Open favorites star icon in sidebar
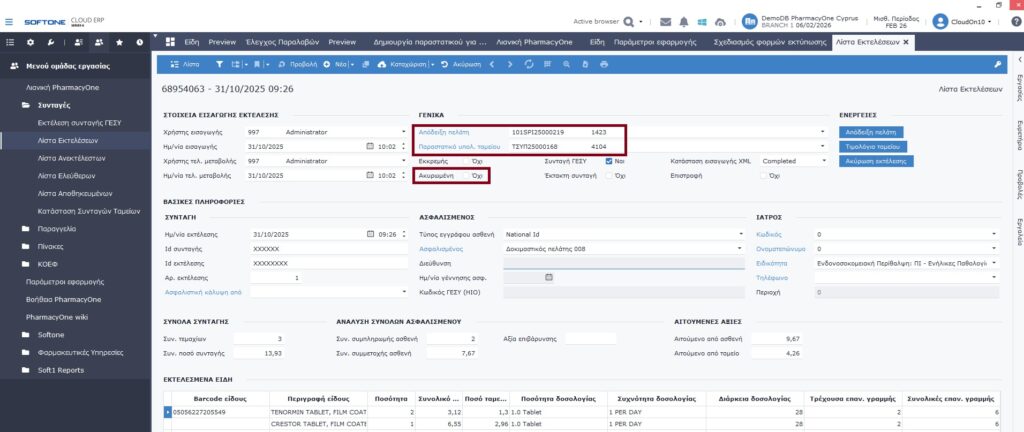Screen dimensions: 1024x432 [x=120, y=42]
